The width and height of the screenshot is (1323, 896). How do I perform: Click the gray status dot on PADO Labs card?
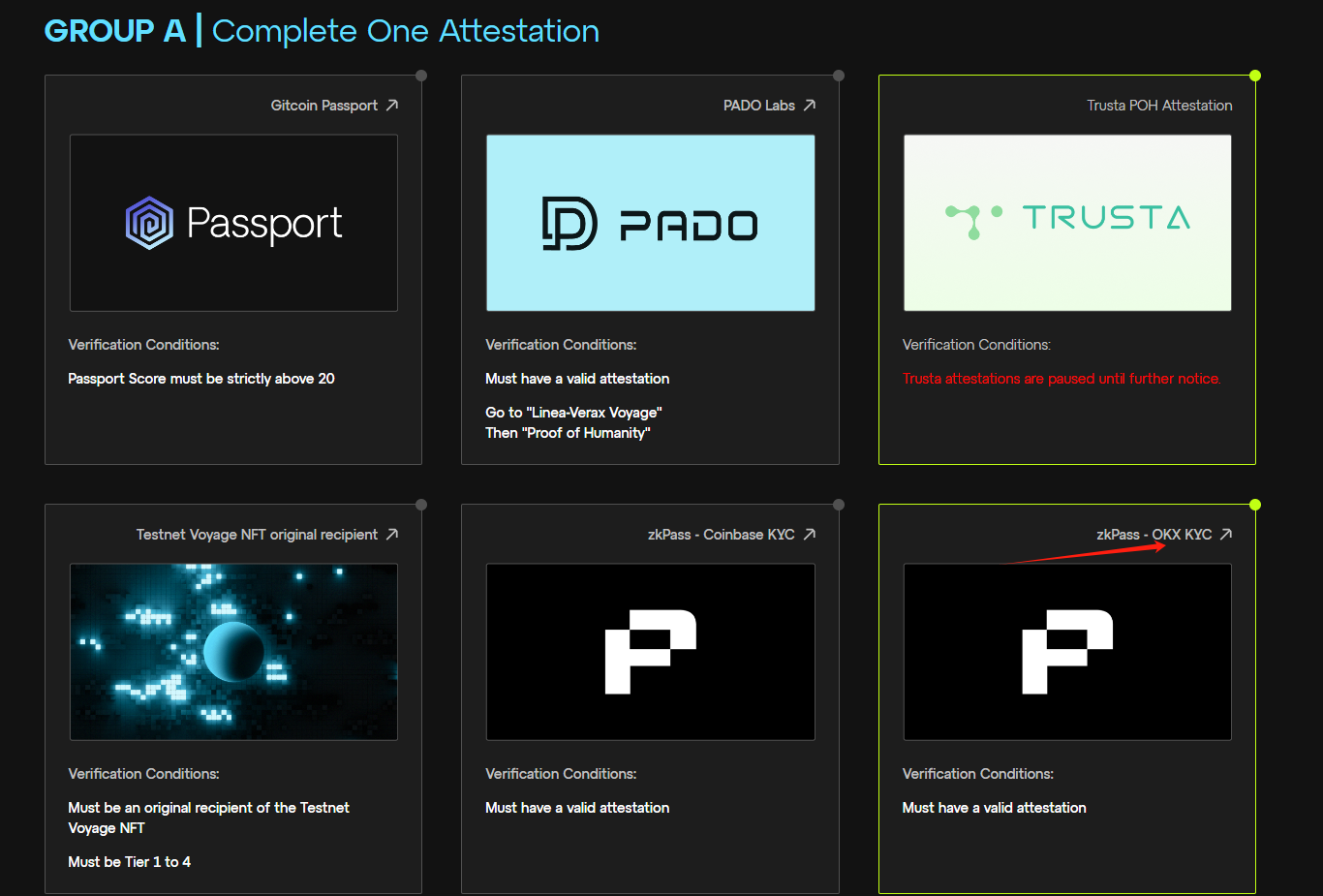[x=839, y=76]
